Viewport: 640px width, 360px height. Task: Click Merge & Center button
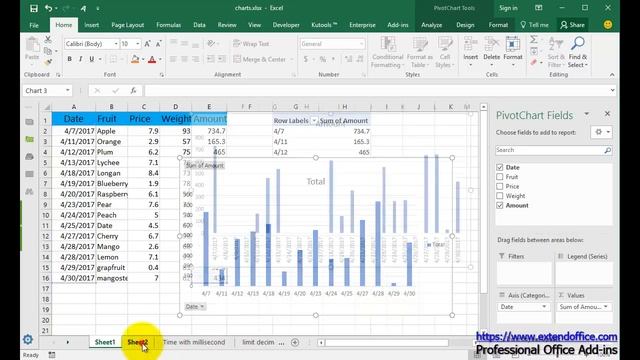pyautogui.click(x=260, y=60)
